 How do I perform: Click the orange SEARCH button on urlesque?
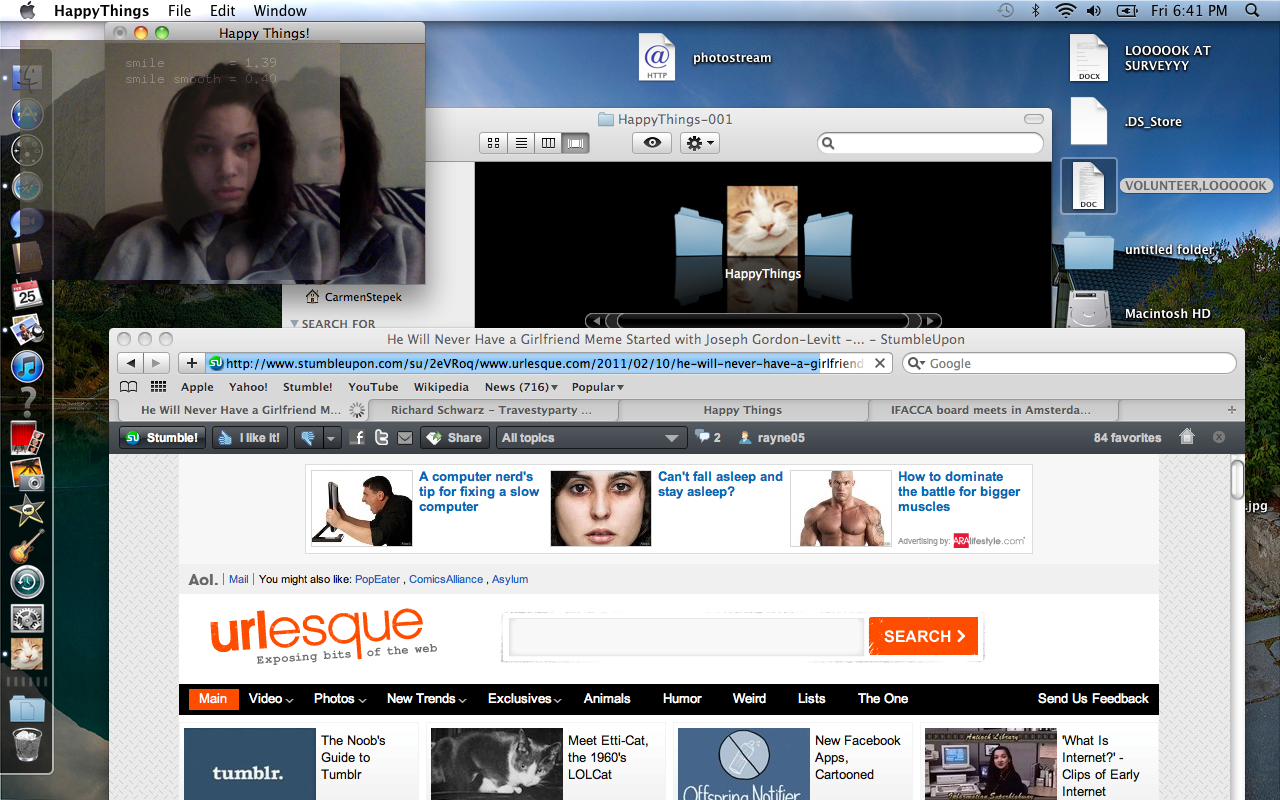coord(923,636)
